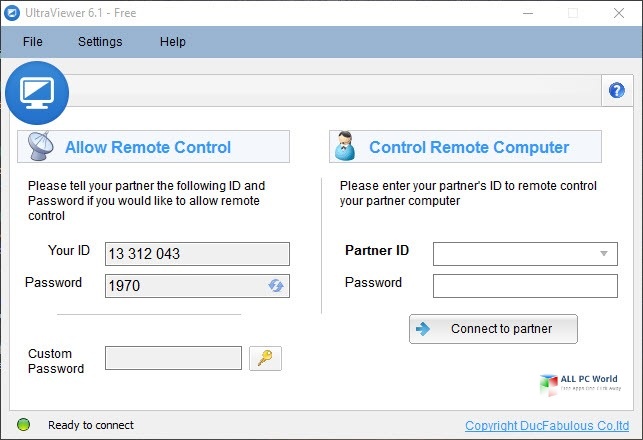Click the Custom Password label

pos(56,361)
